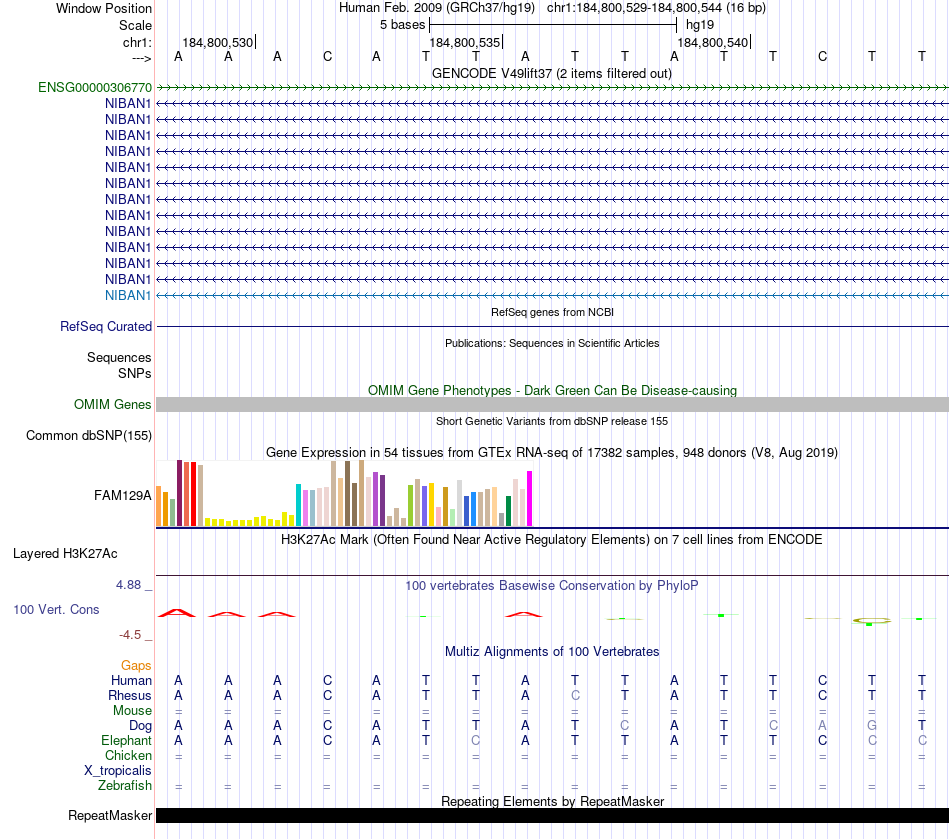
Task: Open Common dbSNP(155) track label
Action: [88, 436]
